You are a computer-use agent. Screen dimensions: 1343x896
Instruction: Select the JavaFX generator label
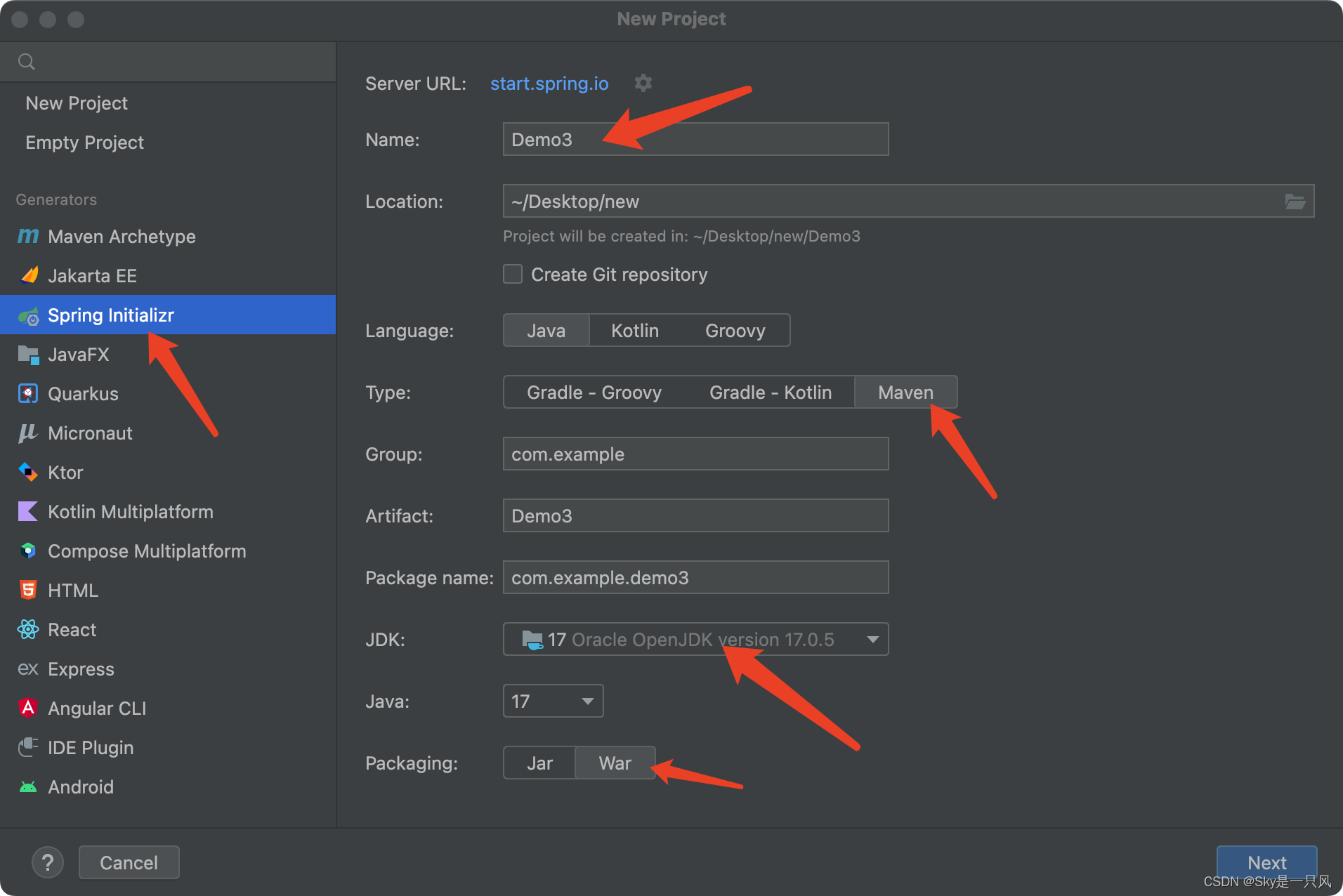(79, 355)
